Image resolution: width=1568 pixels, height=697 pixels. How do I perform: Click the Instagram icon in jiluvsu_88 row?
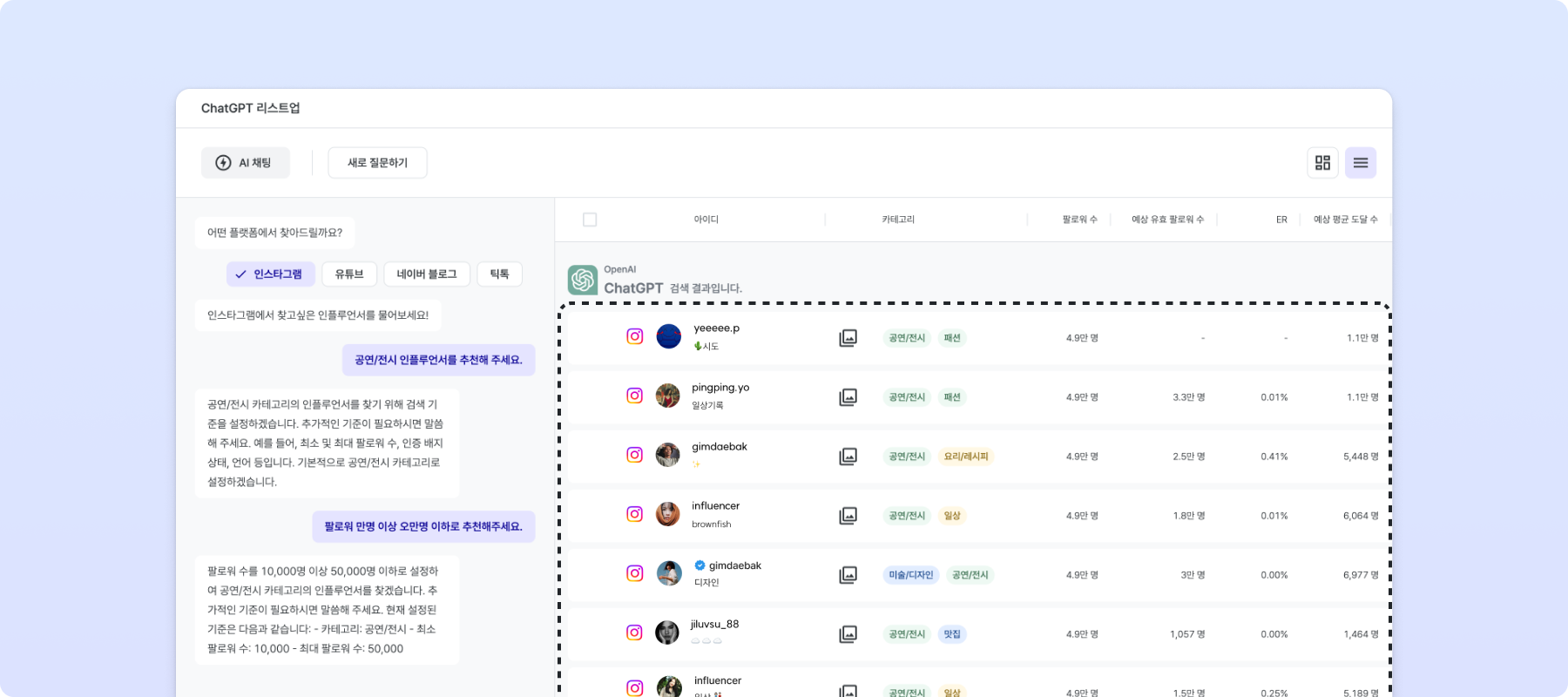635,633
